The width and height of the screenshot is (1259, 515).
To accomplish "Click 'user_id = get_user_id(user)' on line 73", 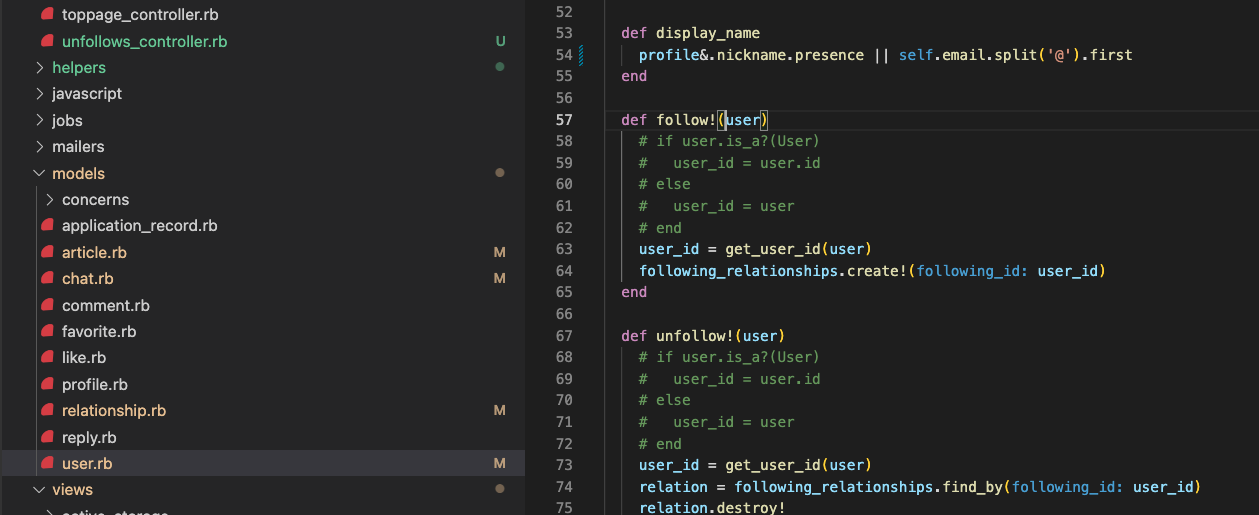I will (755, 465).
